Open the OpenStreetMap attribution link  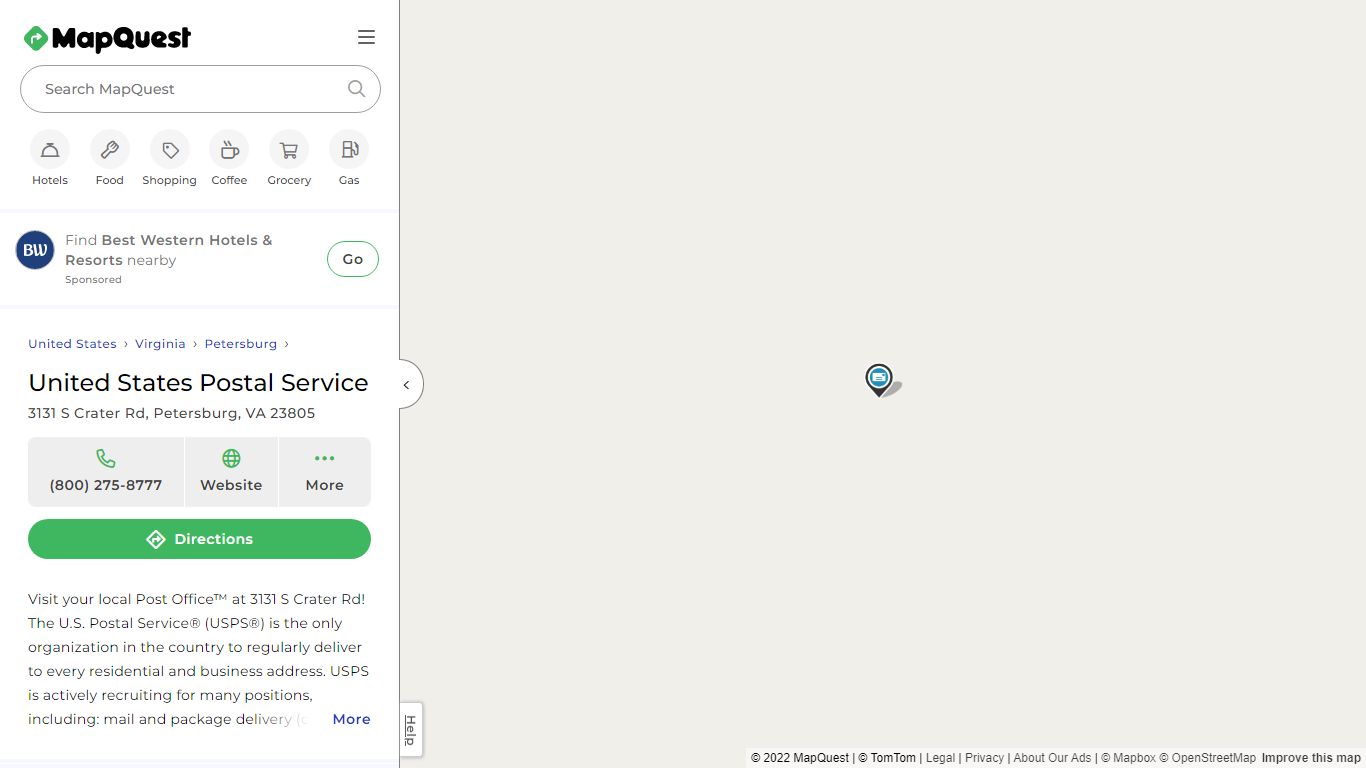coord(1207,758)
